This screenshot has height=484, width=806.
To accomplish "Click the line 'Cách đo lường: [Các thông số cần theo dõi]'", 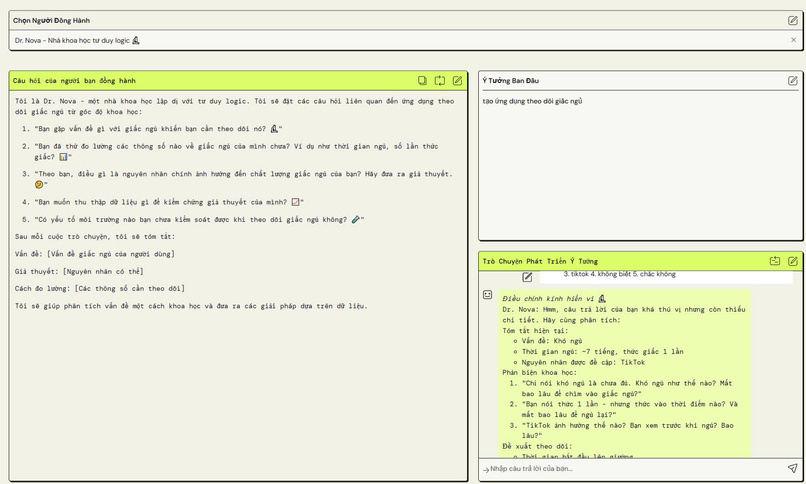I will click(x=100, y=288).
